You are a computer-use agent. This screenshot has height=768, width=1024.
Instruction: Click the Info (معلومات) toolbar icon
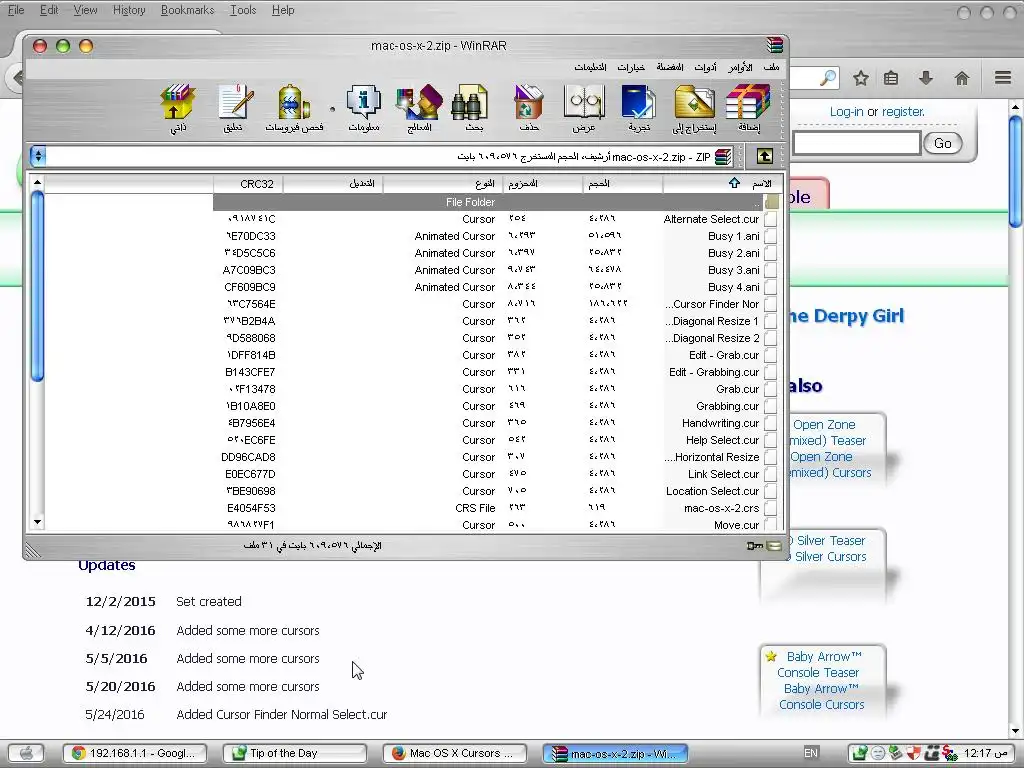pos(364,108)
